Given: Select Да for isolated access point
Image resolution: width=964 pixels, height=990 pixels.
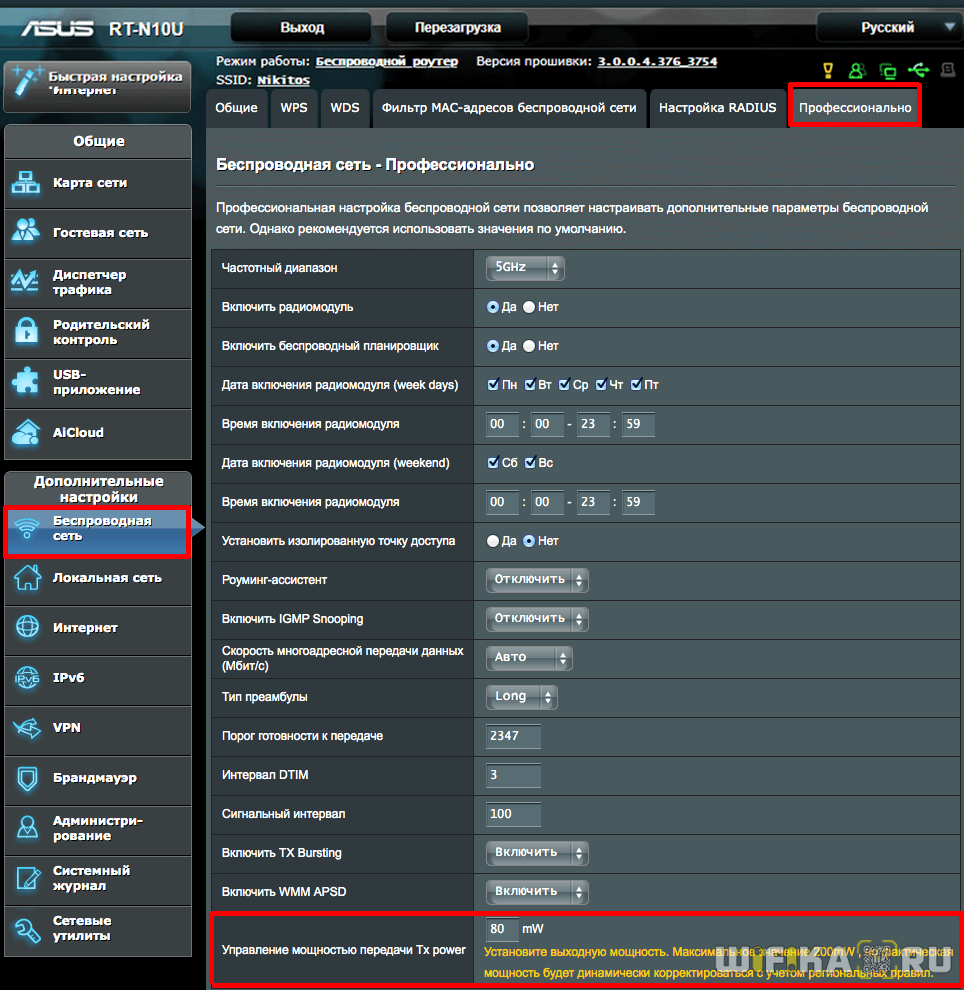Looking at the screenshot, I should coord(493,541).
